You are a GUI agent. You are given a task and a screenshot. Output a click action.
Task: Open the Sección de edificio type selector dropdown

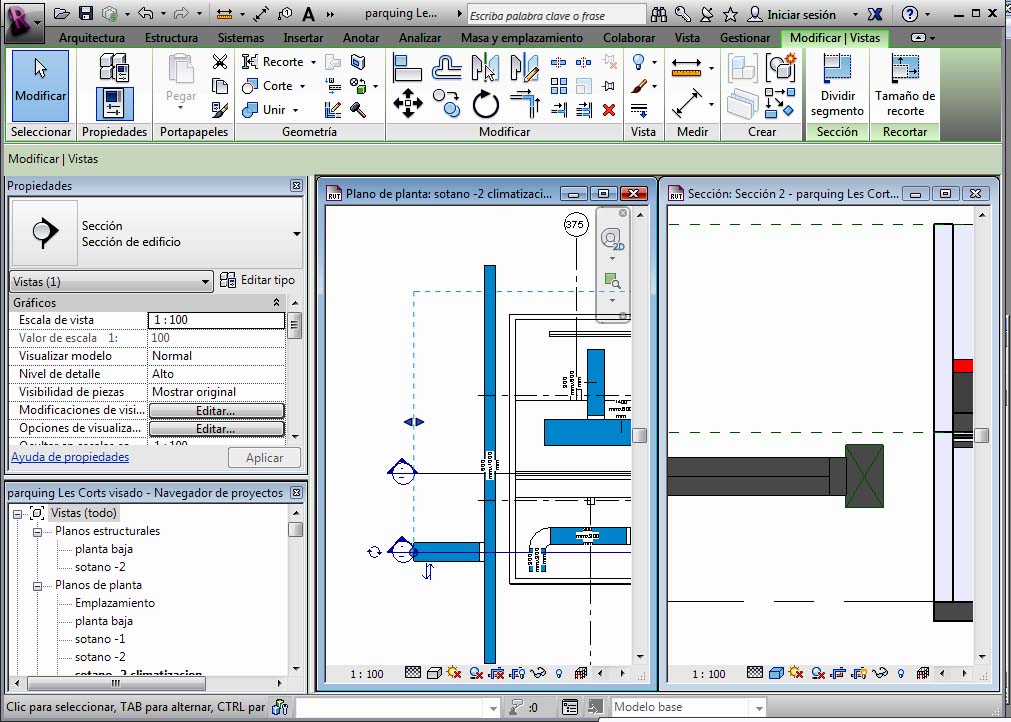296,234
